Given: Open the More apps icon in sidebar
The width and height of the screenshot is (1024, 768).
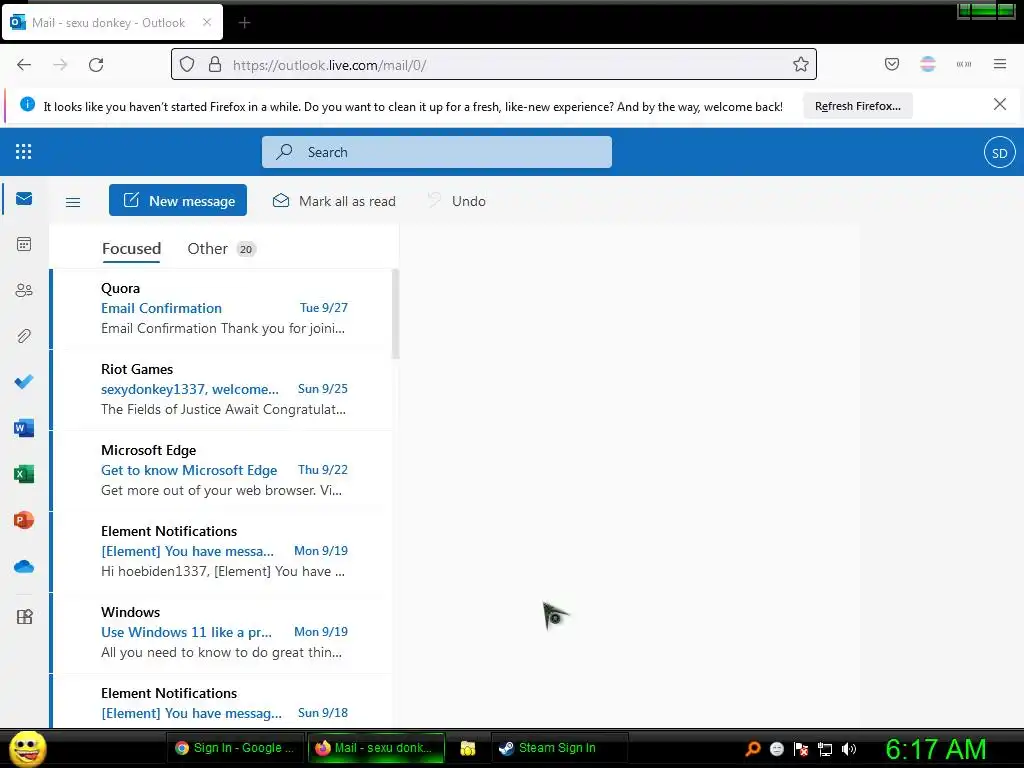Looking at the screenshot, I should [24, 616].
